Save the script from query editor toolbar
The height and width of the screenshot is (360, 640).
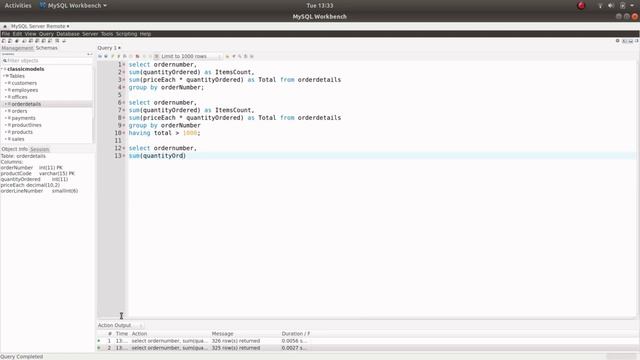pyautogui.click(x=106, y=56)
